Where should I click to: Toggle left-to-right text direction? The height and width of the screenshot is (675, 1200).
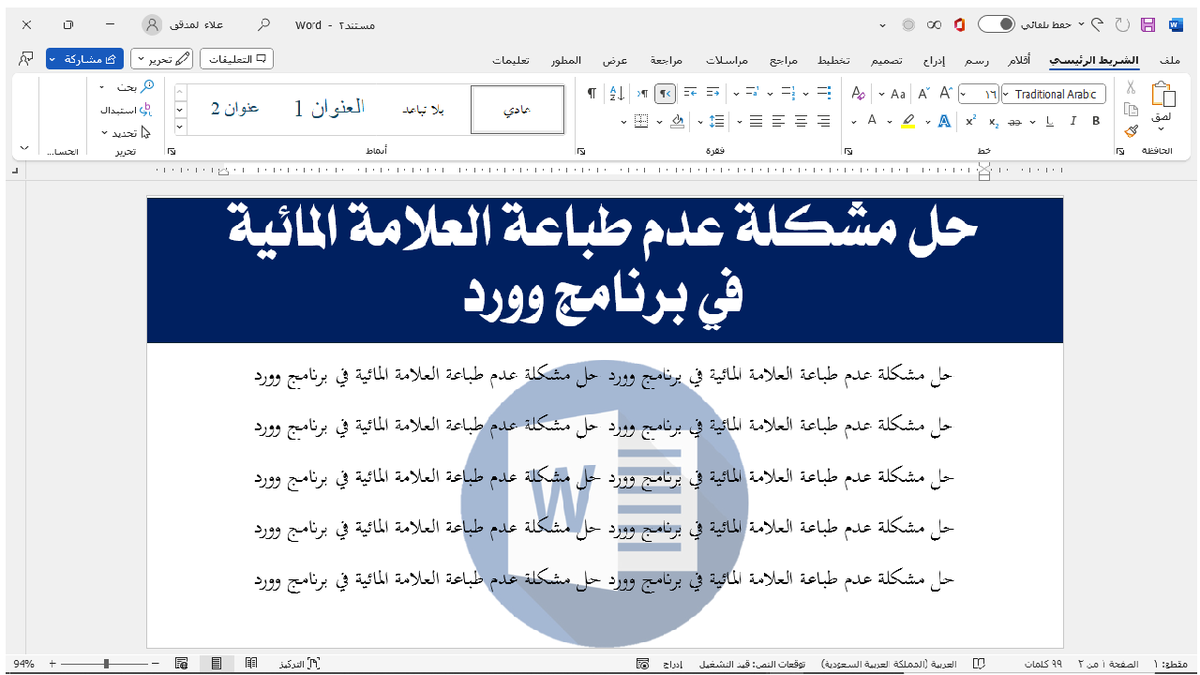[x=642, y=93]
